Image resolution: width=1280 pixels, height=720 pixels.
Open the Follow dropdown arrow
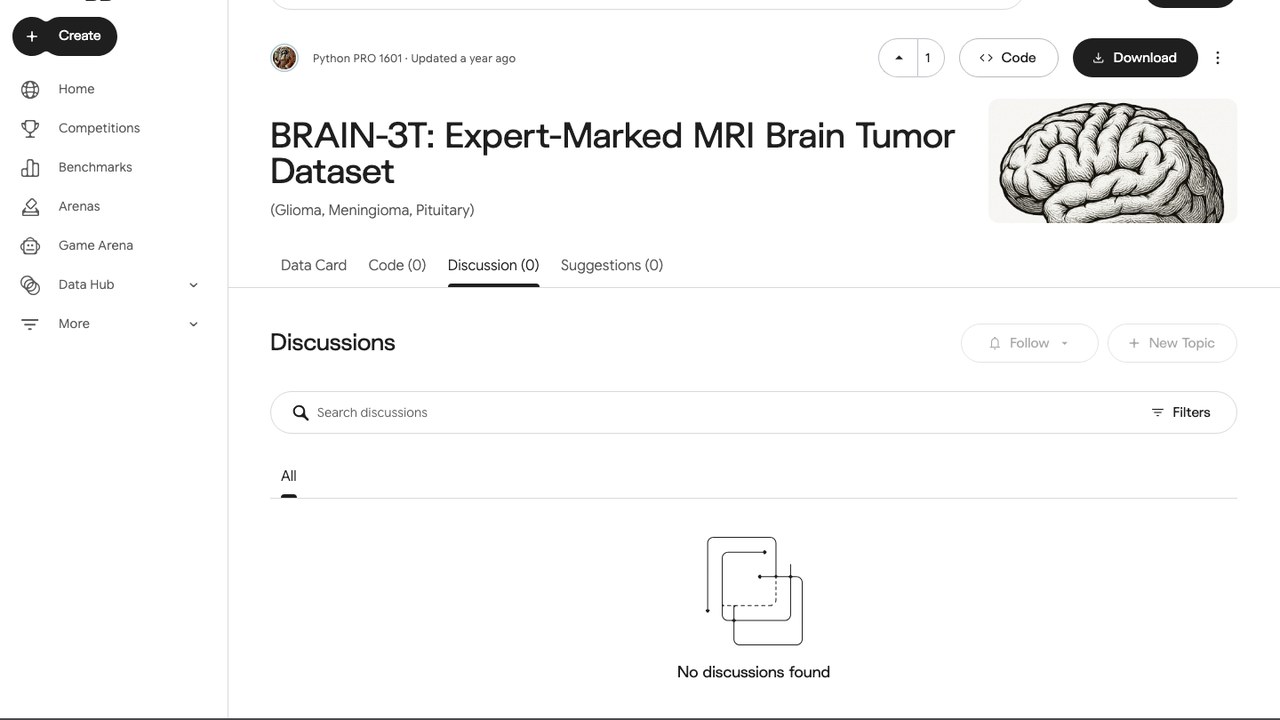[x=1065, y=343]
